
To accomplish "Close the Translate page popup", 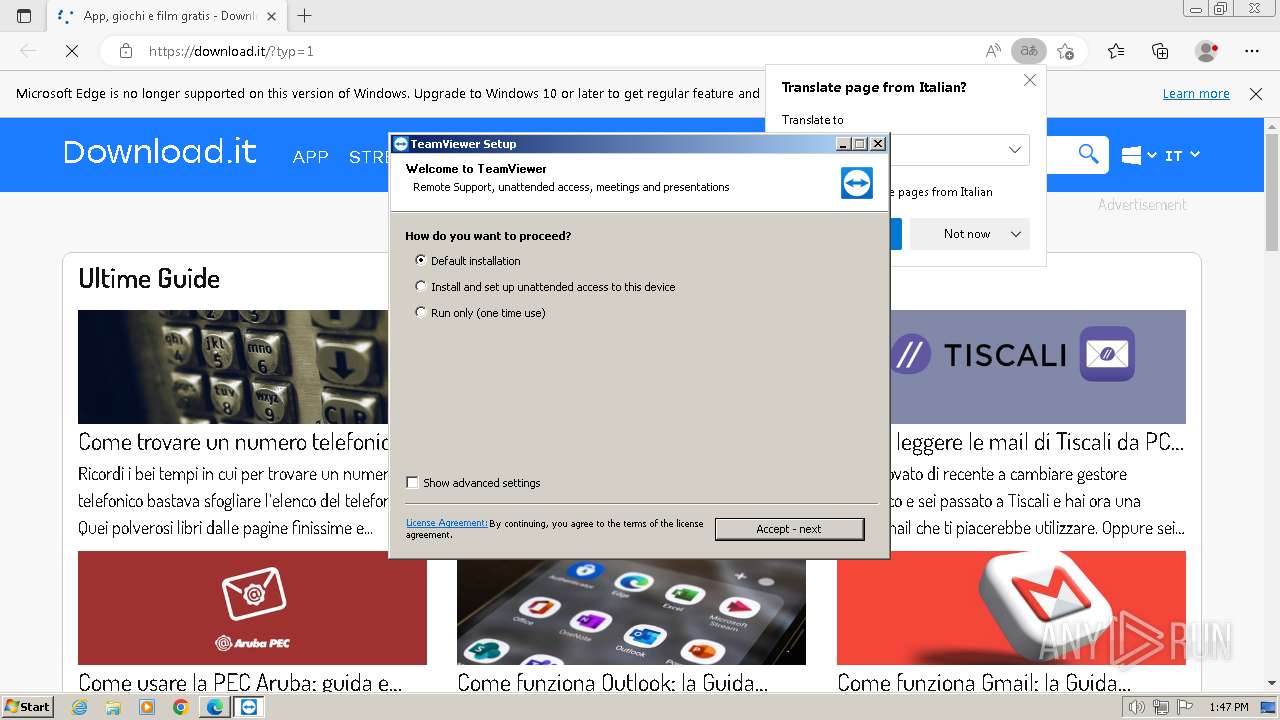I will click(1030, 80).
